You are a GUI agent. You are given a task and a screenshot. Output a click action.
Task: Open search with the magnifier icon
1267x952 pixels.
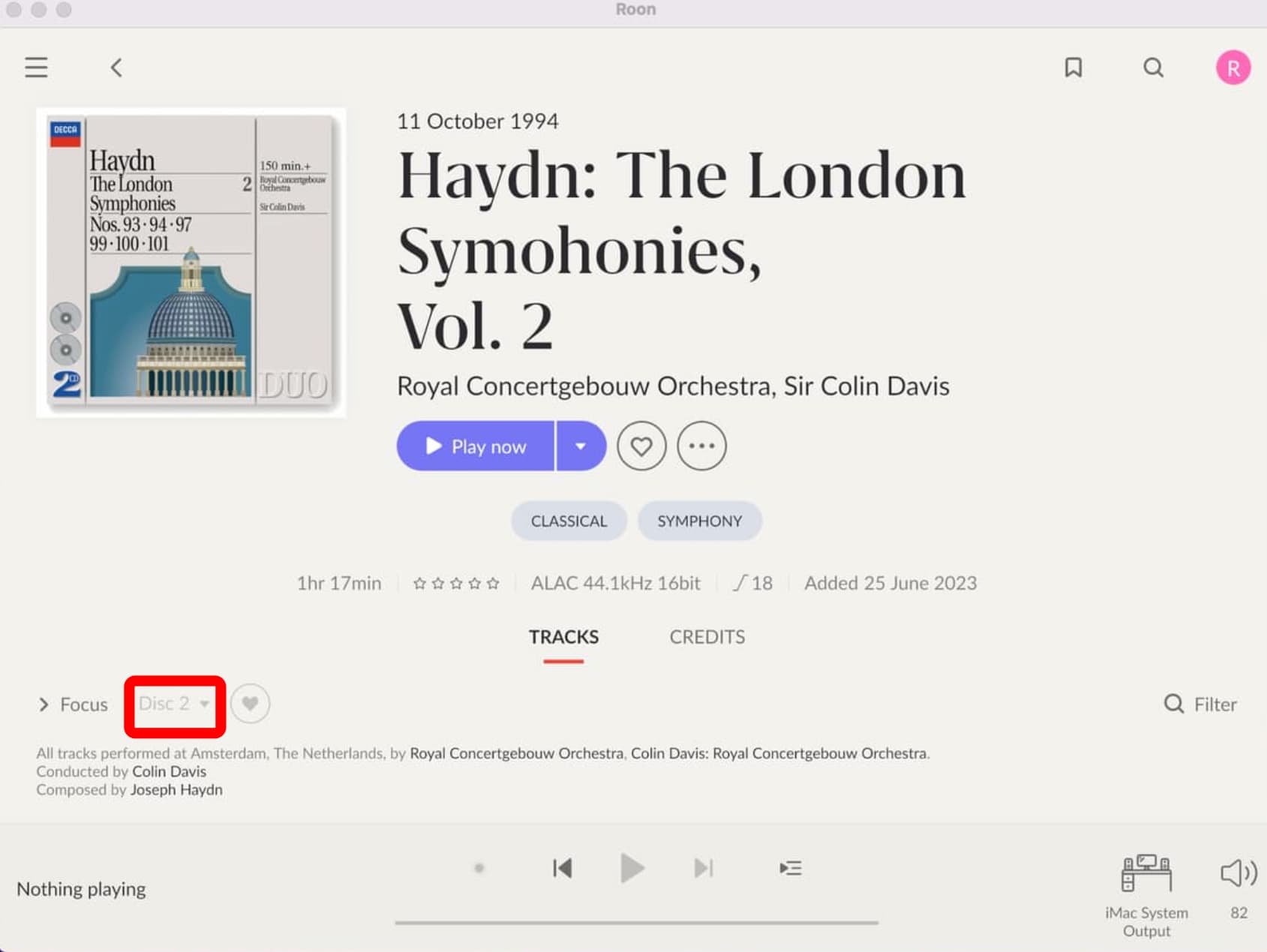[1154, 68]
